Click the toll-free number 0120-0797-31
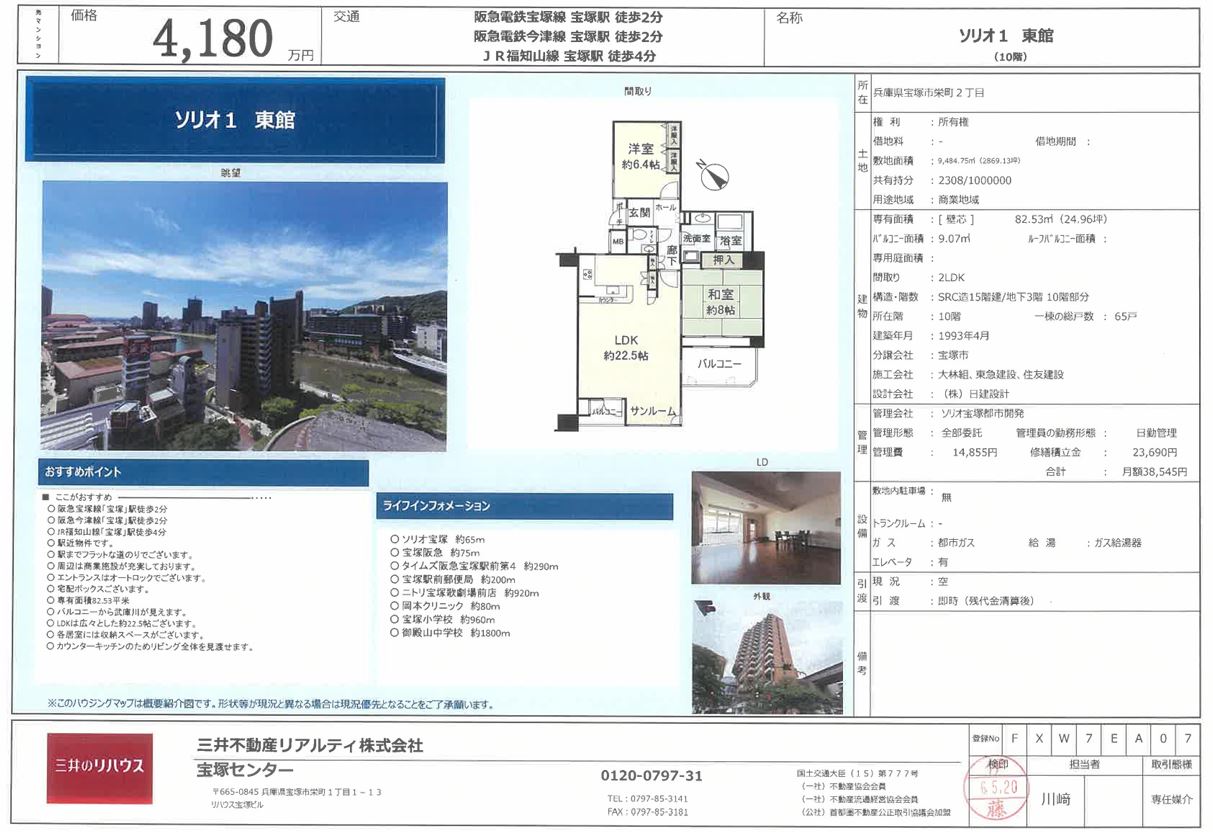The image size is (1213, 832). (651, 775)
